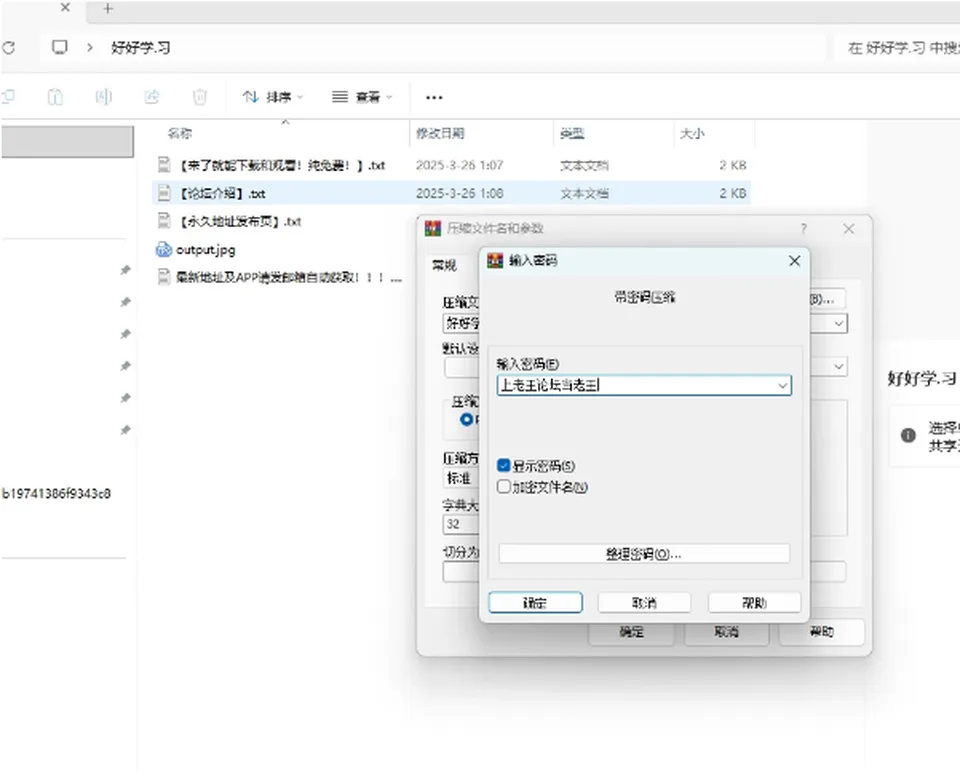Sort by the 名称 column header
Viewport: 960px width, 773px height.
tap(179, 133)
